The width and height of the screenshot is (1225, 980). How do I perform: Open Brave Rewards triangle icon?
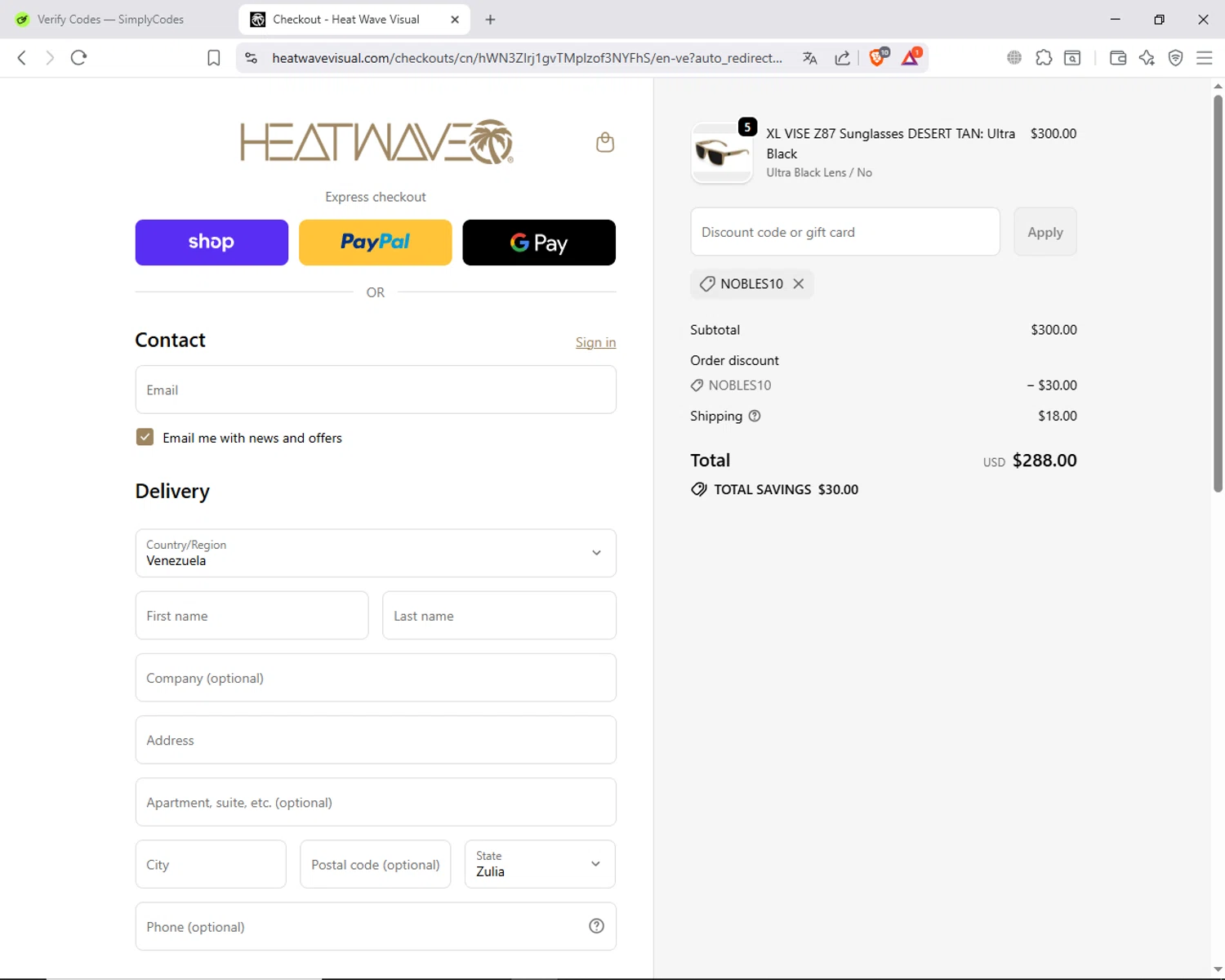[x=911, y=57]
